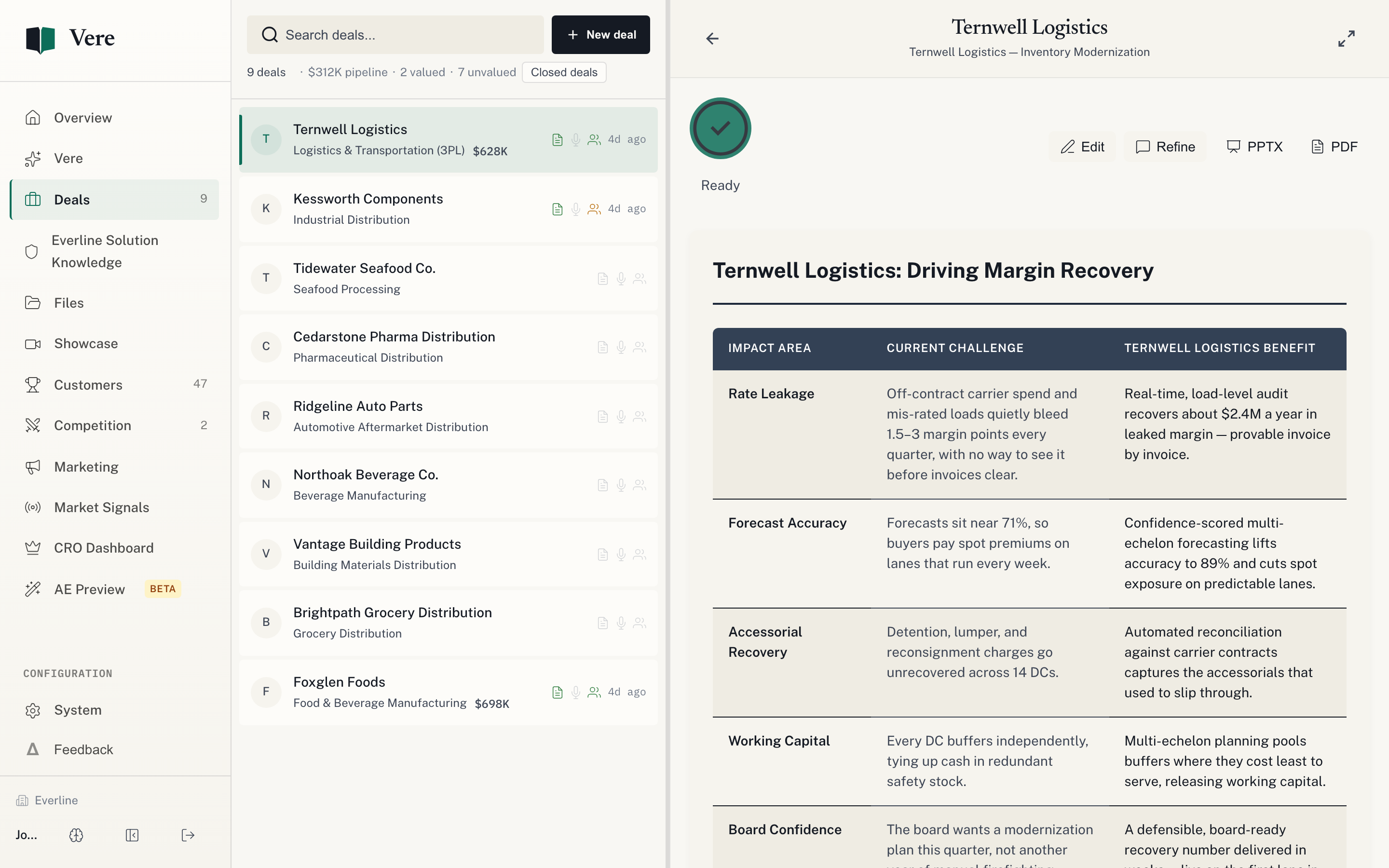This screenshot has height=868, width=1389.
Task: Export the deal as PPTX
Action: pyautogui.click(x=1255, y=147)
